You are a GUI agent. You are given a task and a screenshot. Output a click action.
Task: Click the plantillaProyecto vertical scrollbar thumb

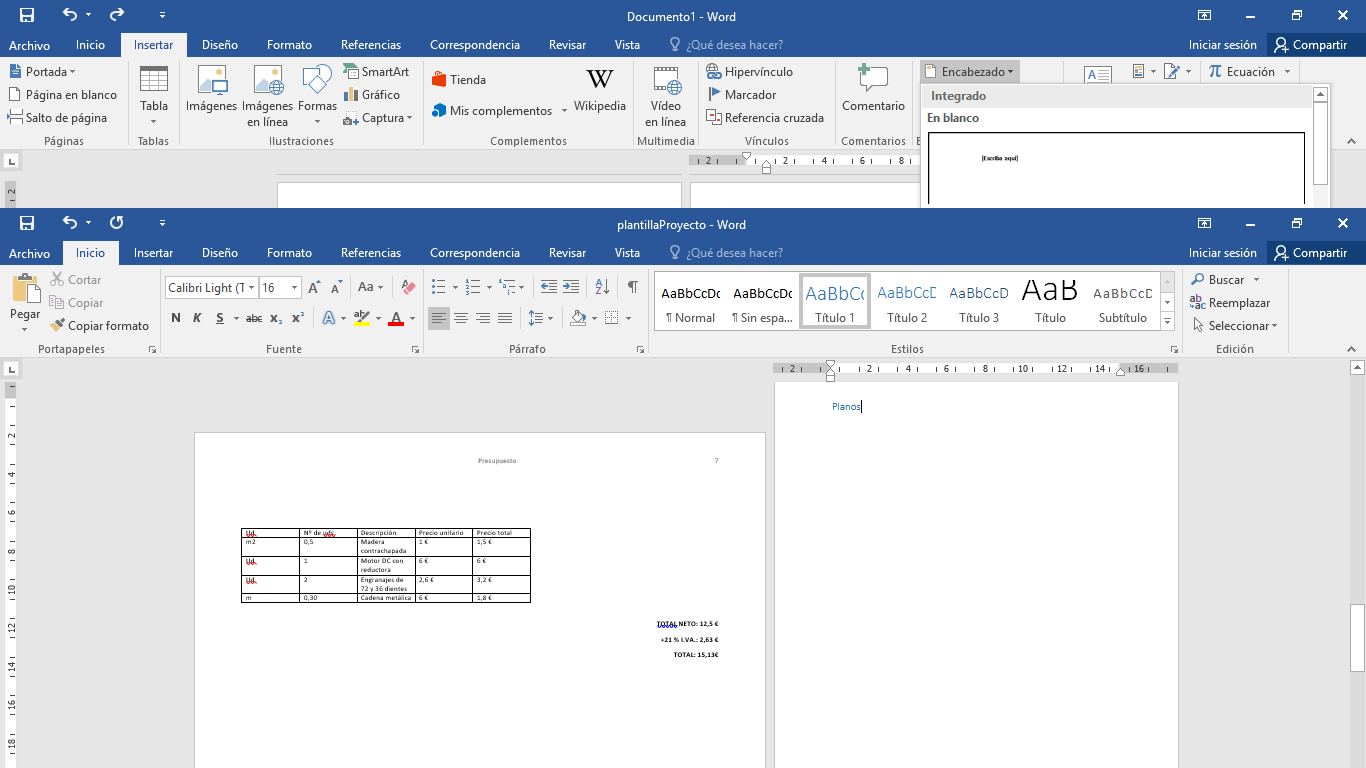click(1357, 638)
